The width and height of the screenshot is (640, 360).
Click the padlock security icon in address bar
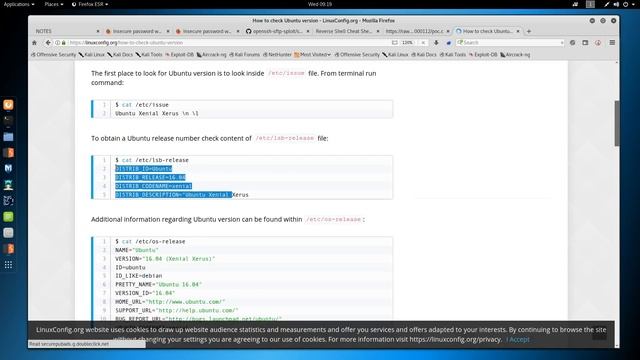click(x=63, y=42)
